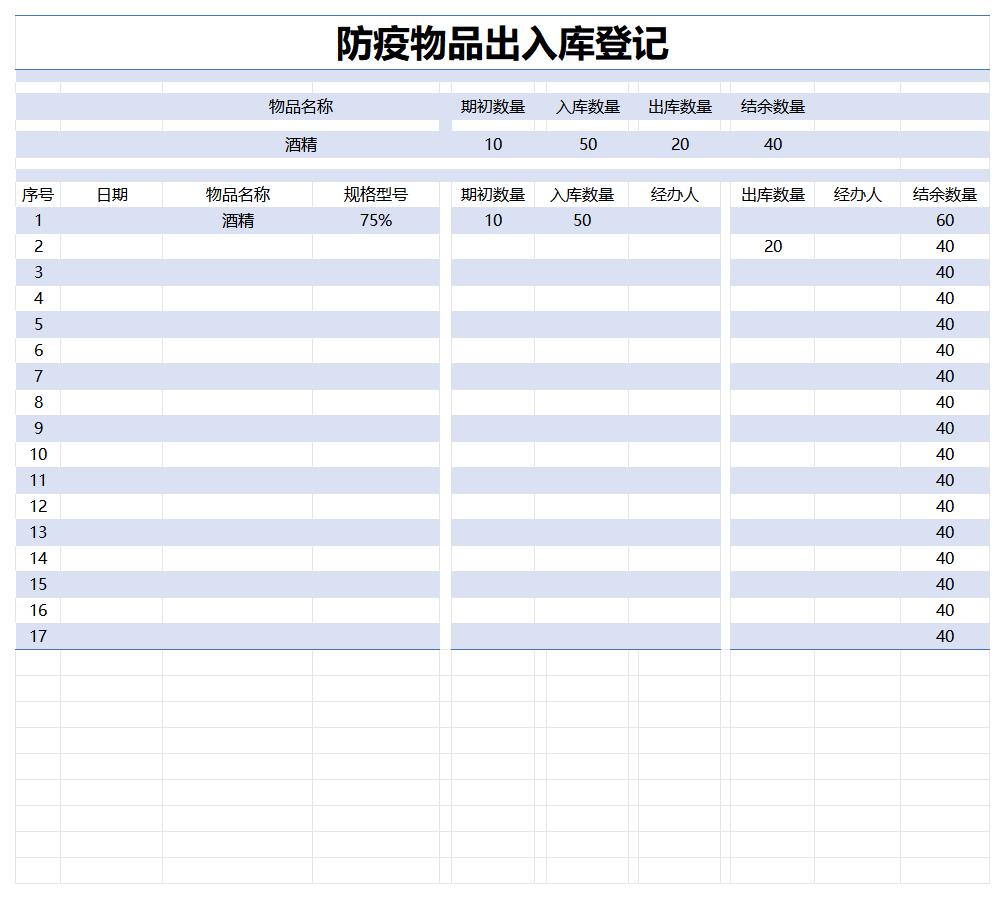This screenshot has height=899, width=1005.
Task: Select sequence number 14
Action: (38, 558)
